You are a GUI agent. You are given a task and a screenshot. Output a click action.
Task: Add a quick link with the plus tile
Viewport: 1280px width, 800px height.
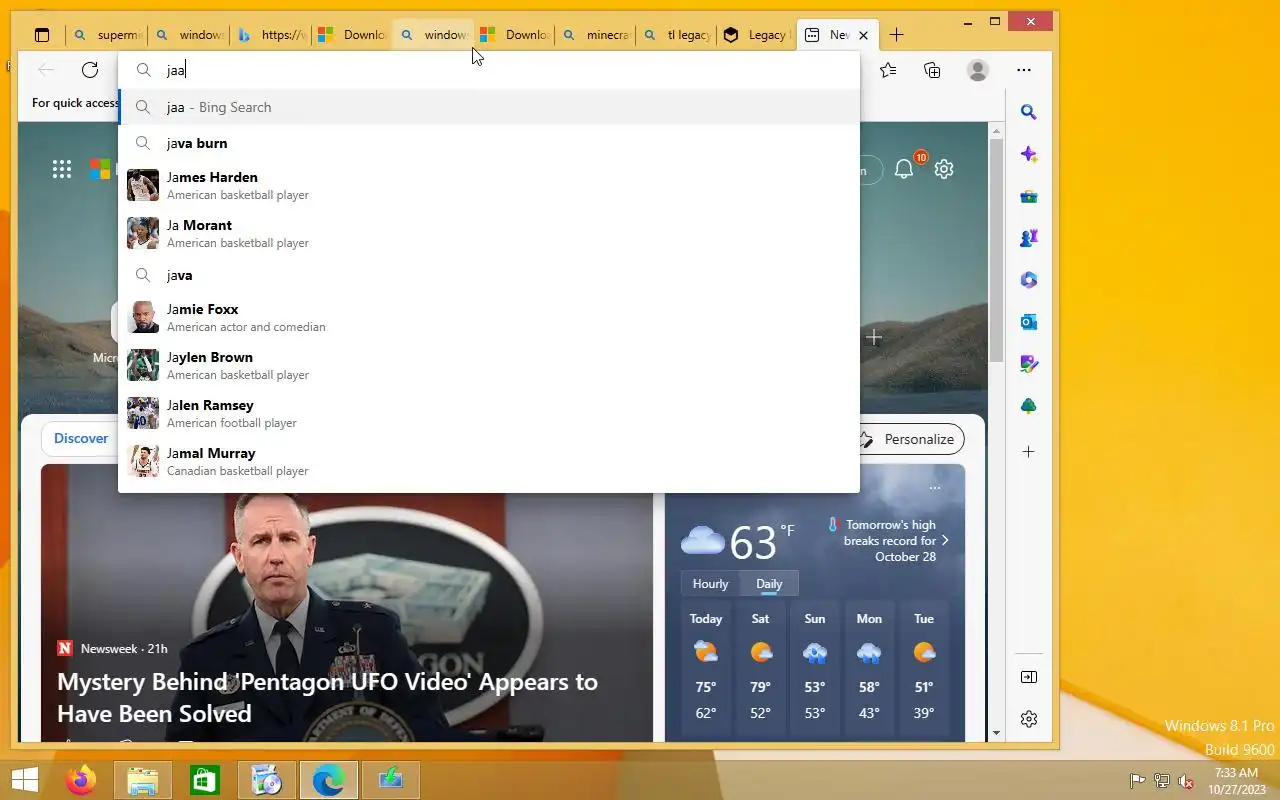pyautogui.click(x=874, y=338)
